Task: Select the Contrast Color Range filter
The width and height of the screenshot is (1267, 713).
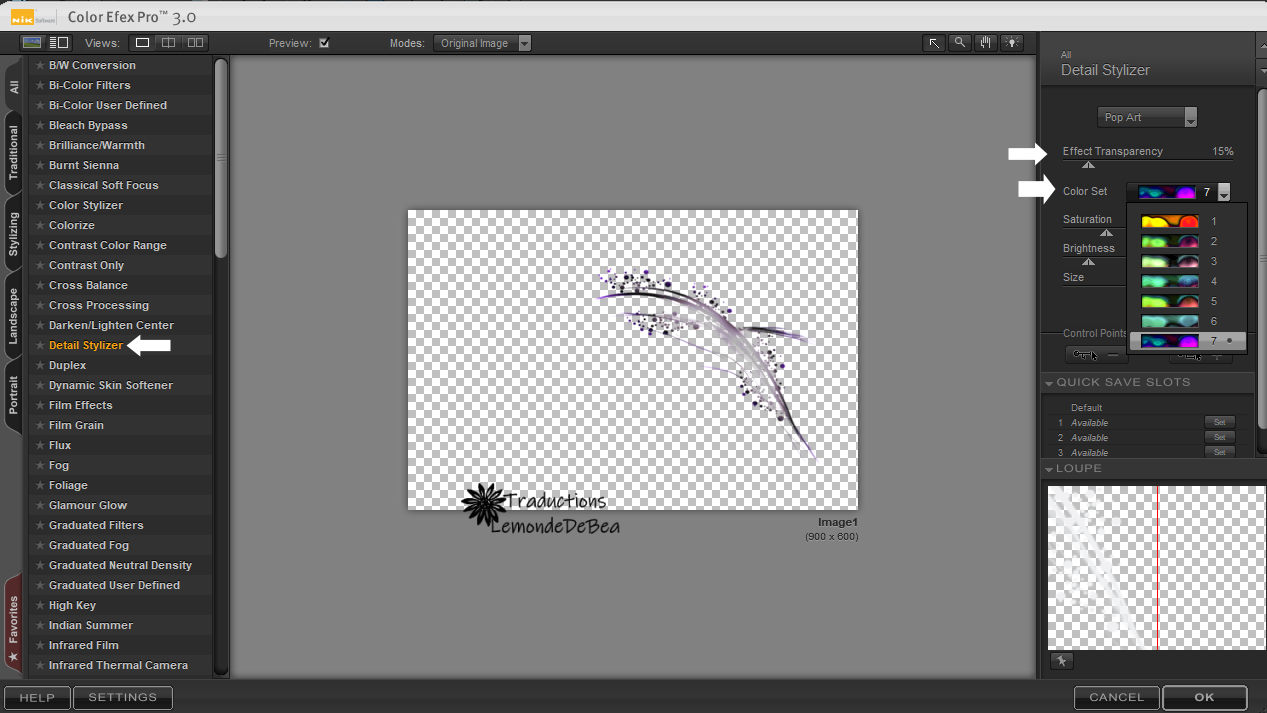Action: (121, 245)
